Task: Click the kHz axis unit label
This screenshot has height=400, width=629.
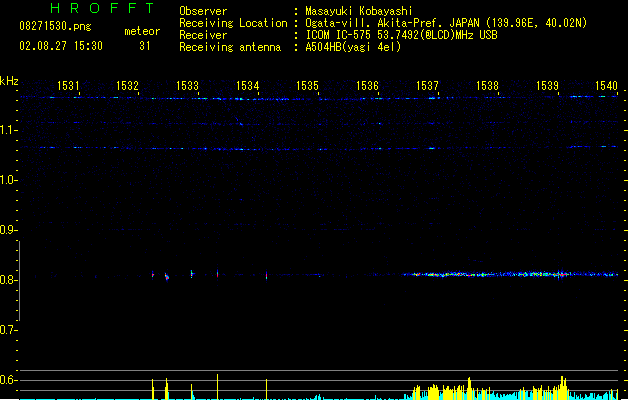Action: [x=9, y=81]
